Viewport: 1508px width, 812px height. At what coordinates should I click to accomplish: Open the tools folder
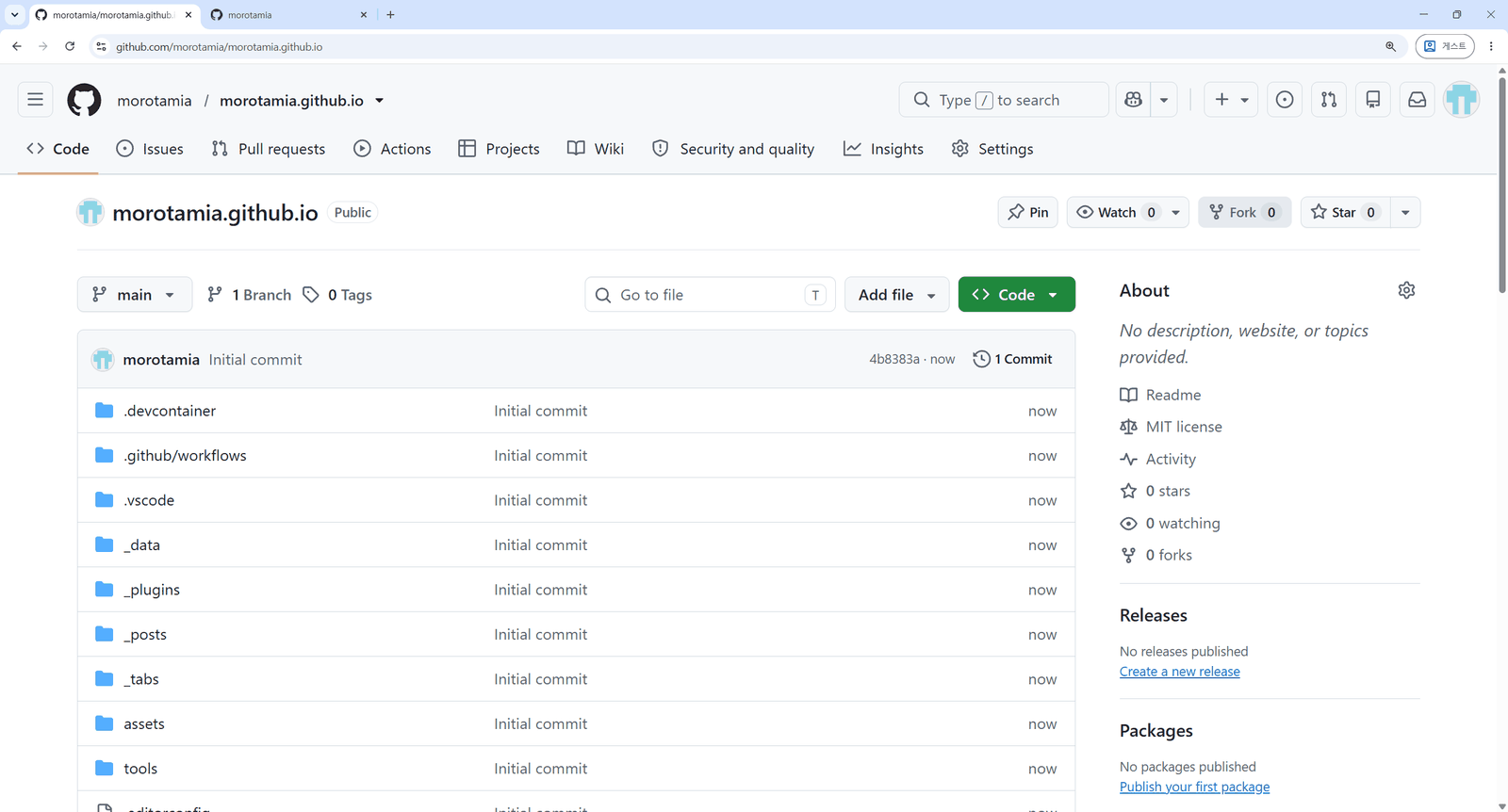[140, 769]
